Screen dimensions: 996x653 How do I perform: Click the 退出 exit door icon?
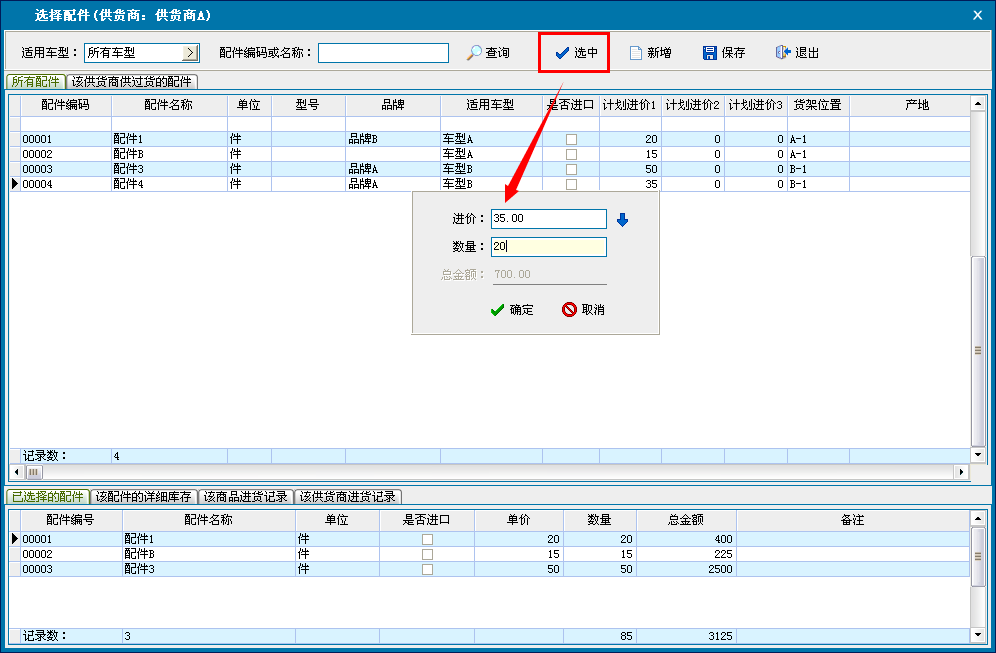pos(783,53)
